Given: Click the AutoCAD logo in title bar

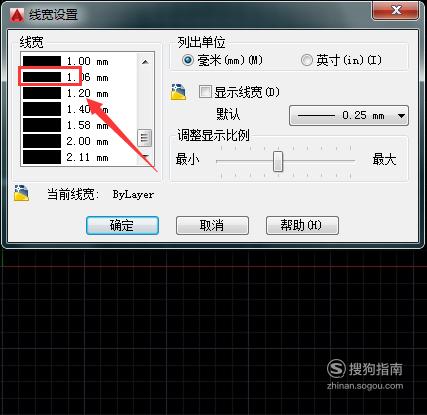Looking at the screenshot, I should click(x=17, y=15).
